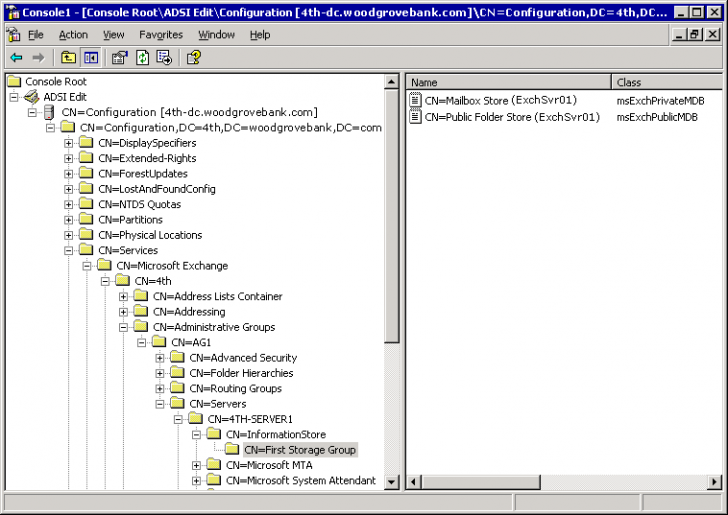Select CN=Configuration,DC=4th,DC=woodgrovebank,DC=com node
The height and width of the screenshot is (515, 728).
coord(231,127)
